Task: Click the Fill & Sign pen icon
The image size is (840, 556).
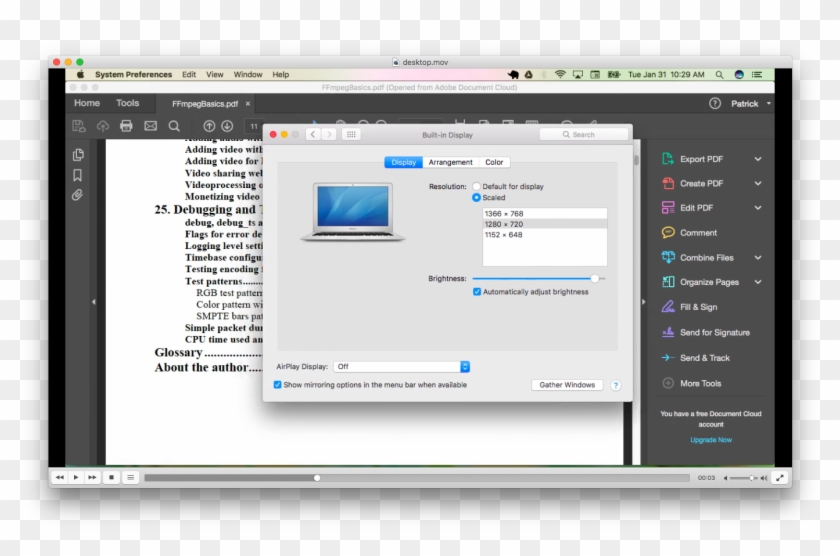Action: click(x=668, y=307)
